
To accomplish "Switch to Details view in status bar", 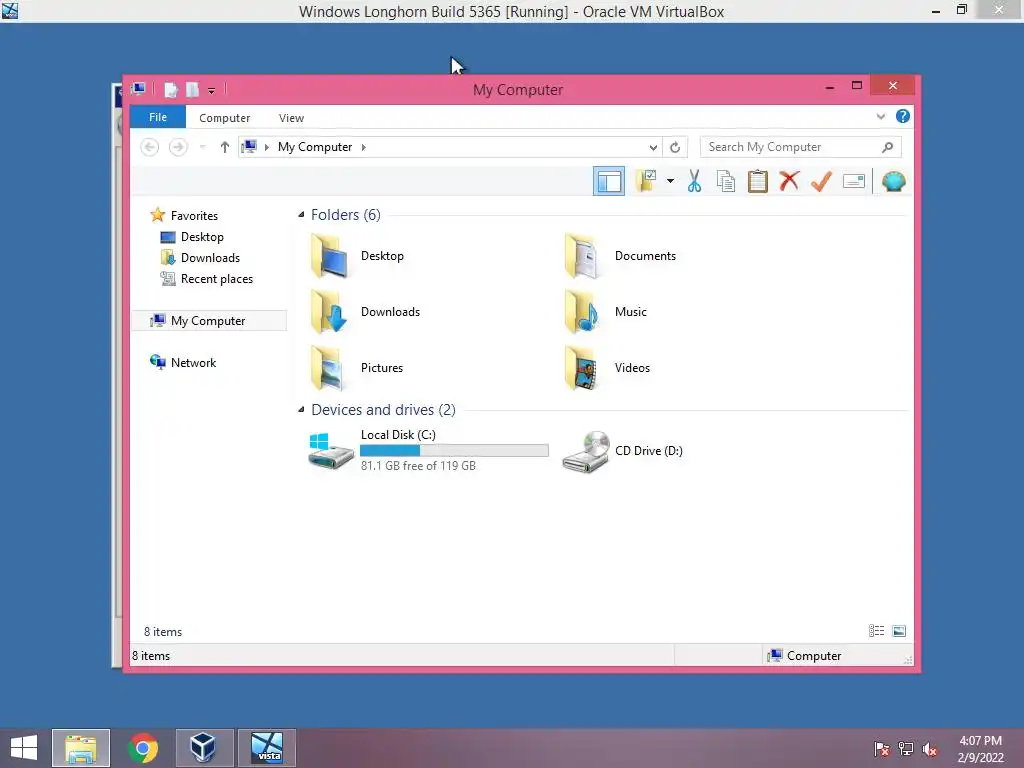I will click(x=876, y=631).
